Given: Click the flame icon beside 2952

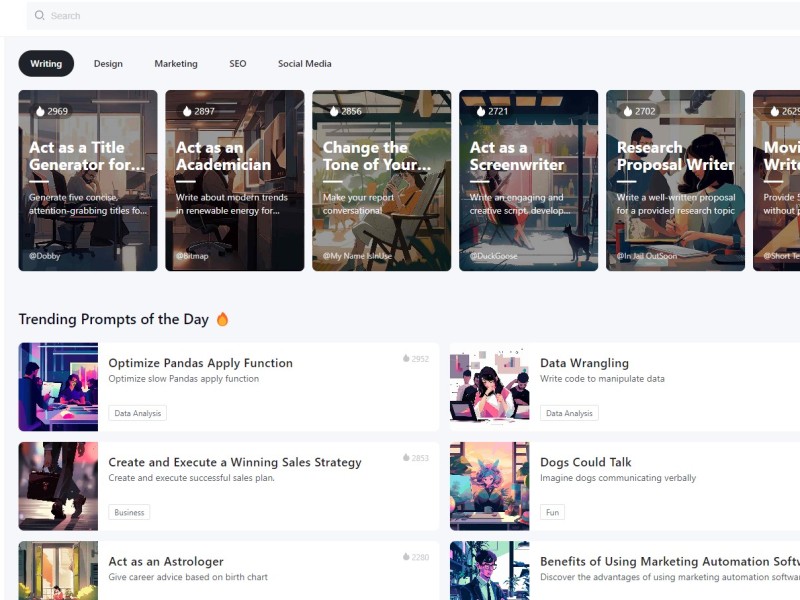Looking at the screenshot, I should click(x=406, y=358).
